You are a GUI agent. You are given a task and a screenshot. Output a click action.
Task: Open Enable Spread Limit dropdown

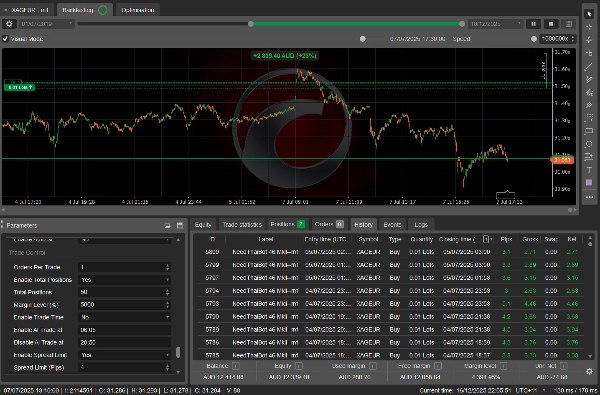coord(124,355)
